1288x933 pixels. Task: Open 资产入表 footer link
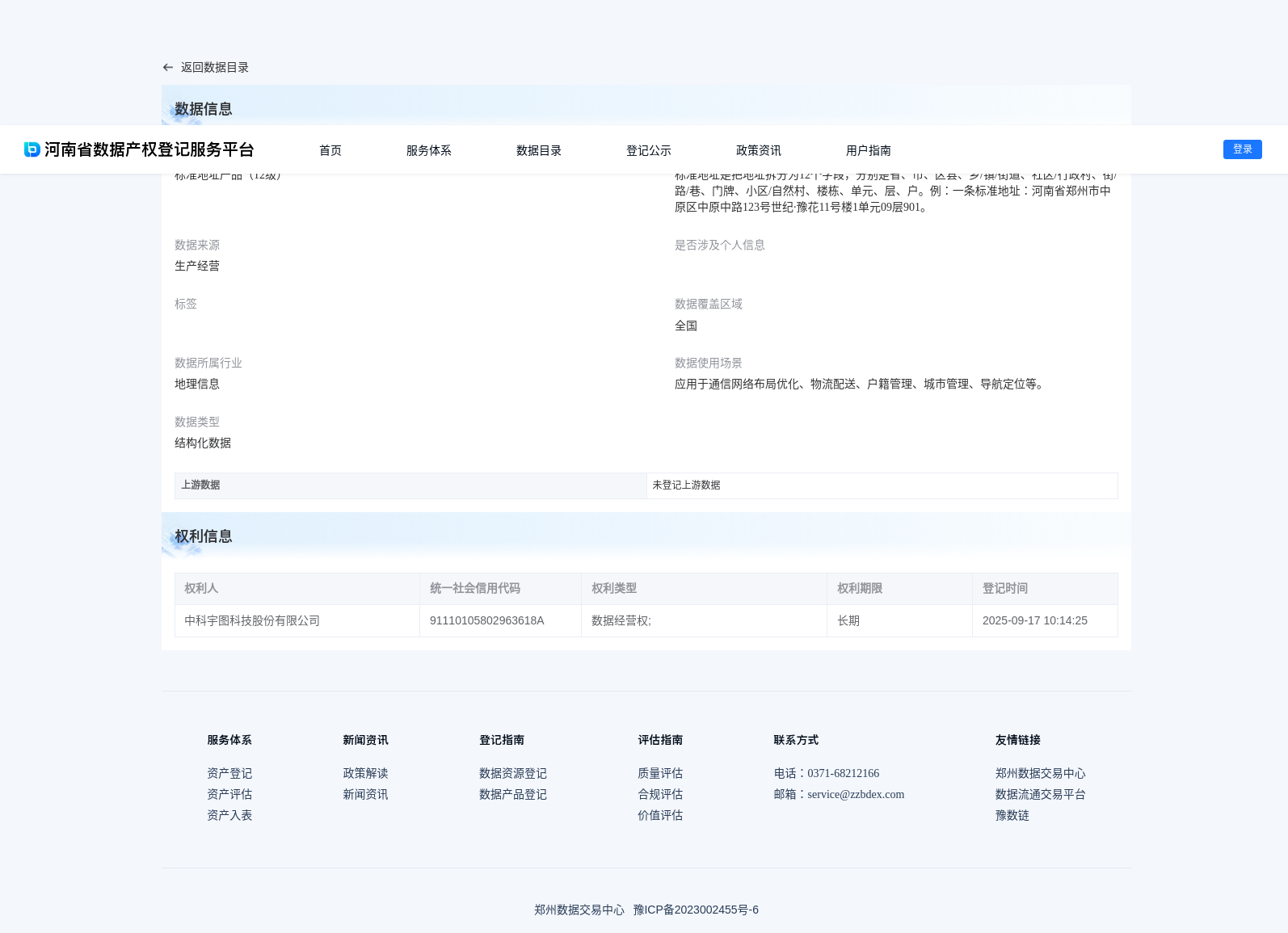point(229,816)
